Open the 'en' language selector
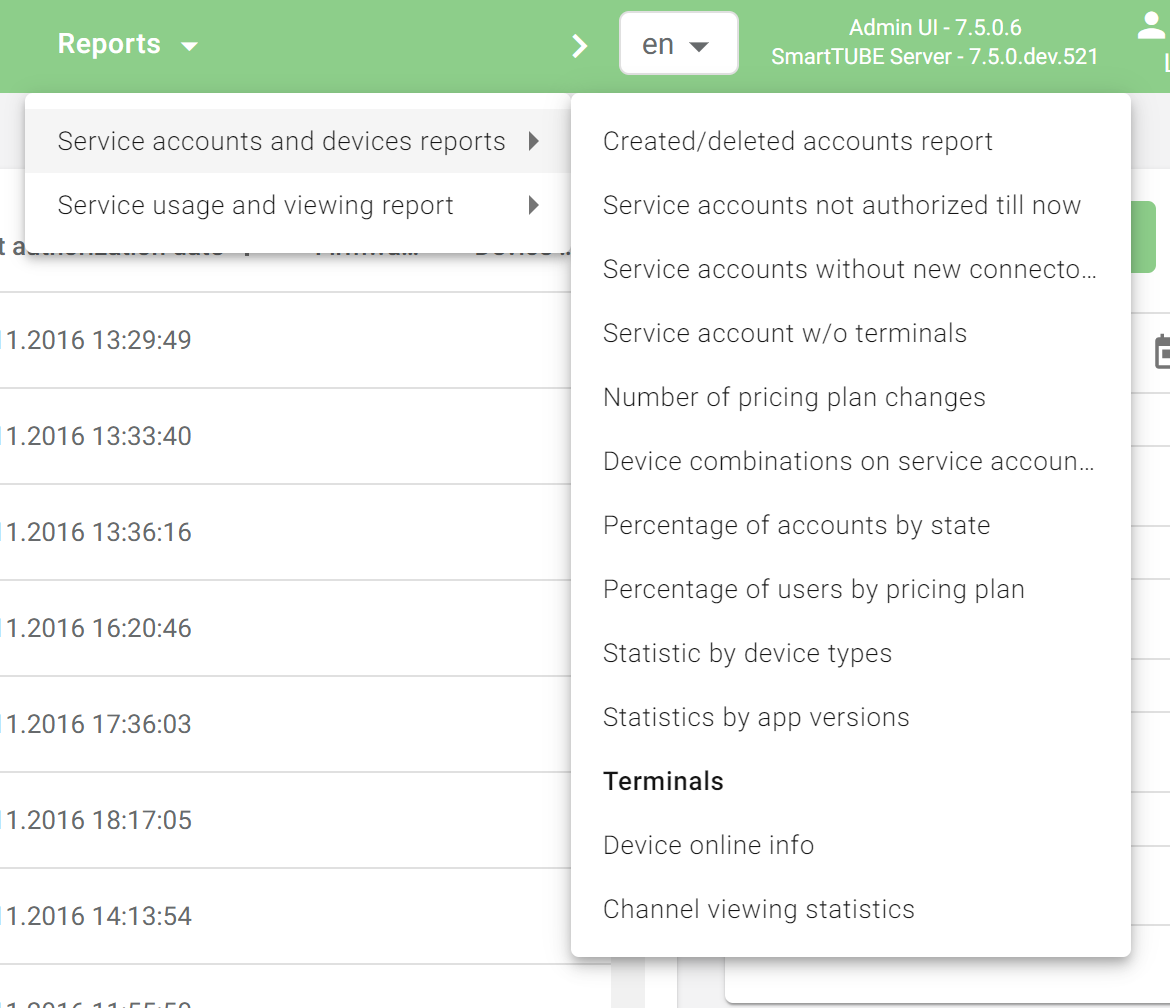 pyautogui.click(x=678, y=44)
